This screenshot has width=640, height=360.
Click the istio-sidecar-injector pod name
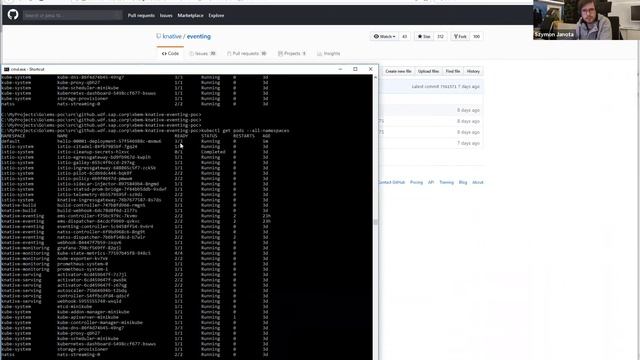pos(108,184)
